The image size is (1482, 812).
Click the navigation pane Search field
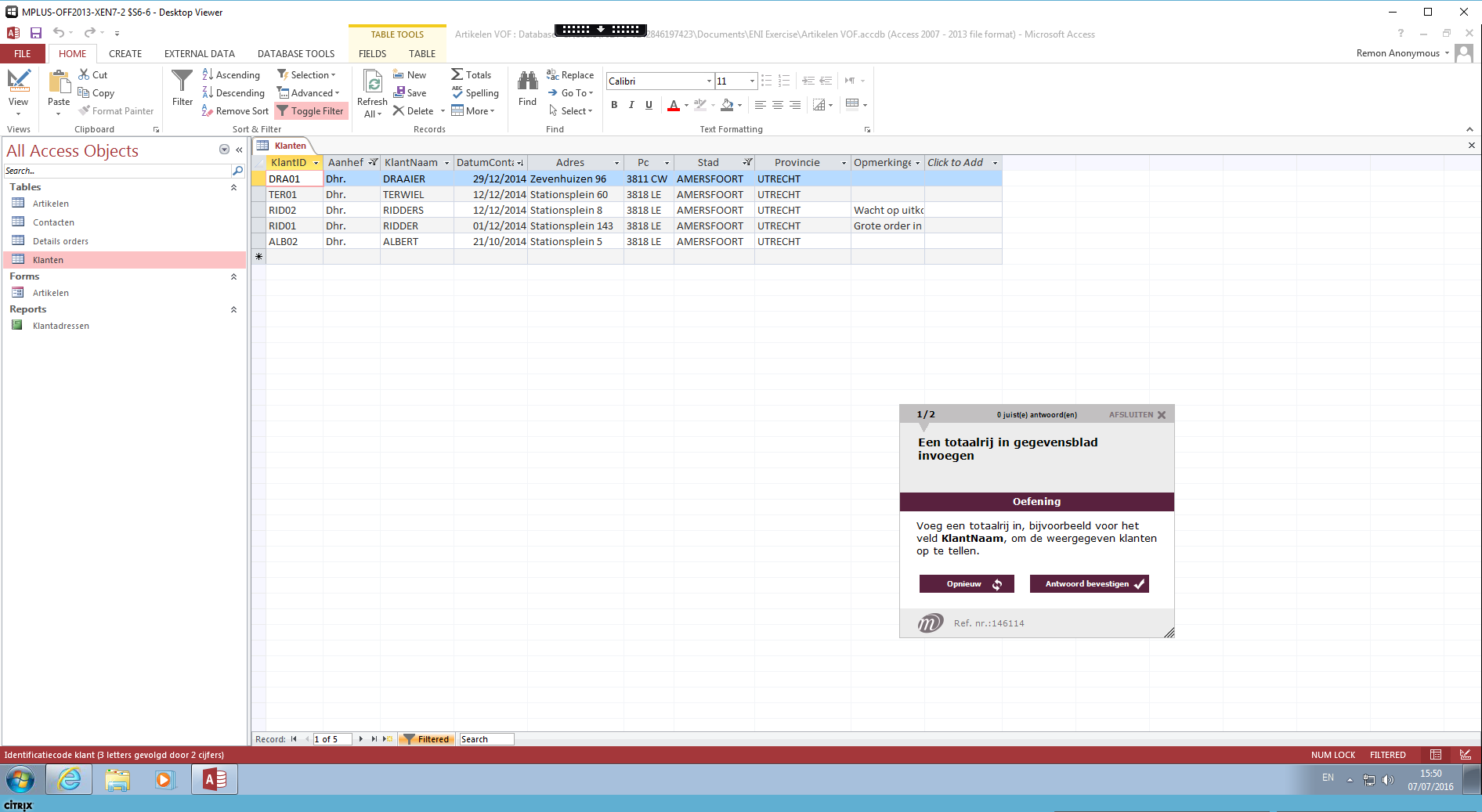tap(117, 171)
